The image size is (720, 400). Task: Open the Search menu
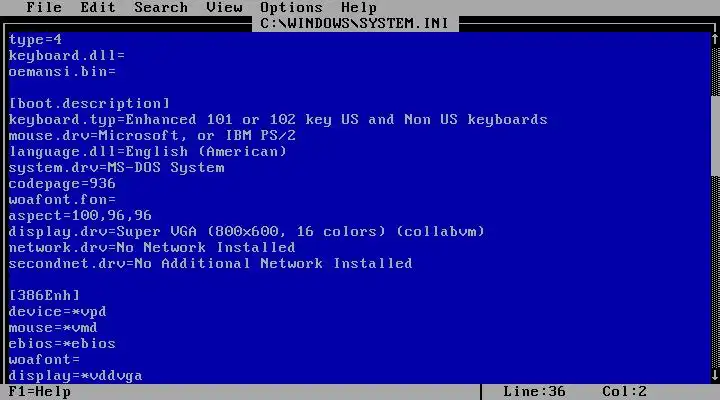[x=161, y=7]
